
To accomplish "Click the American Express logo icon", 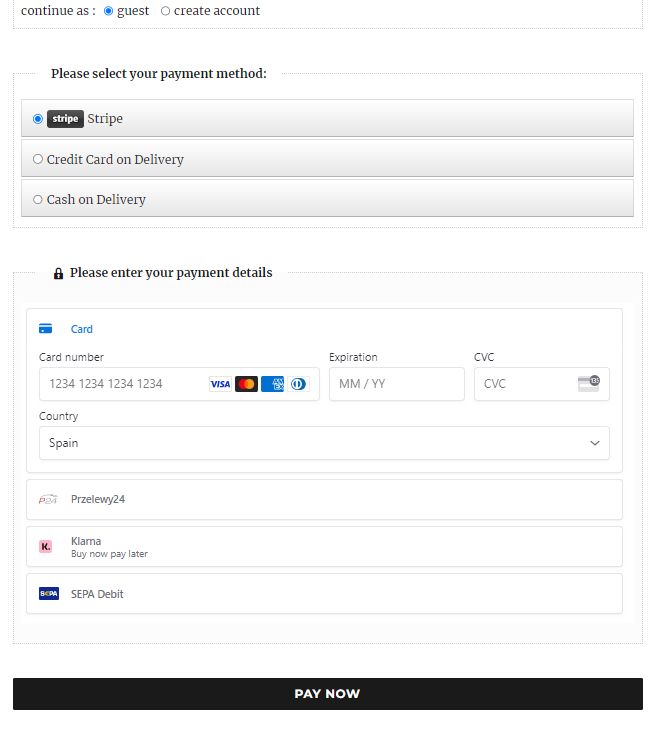I will [x=272, y=384].
